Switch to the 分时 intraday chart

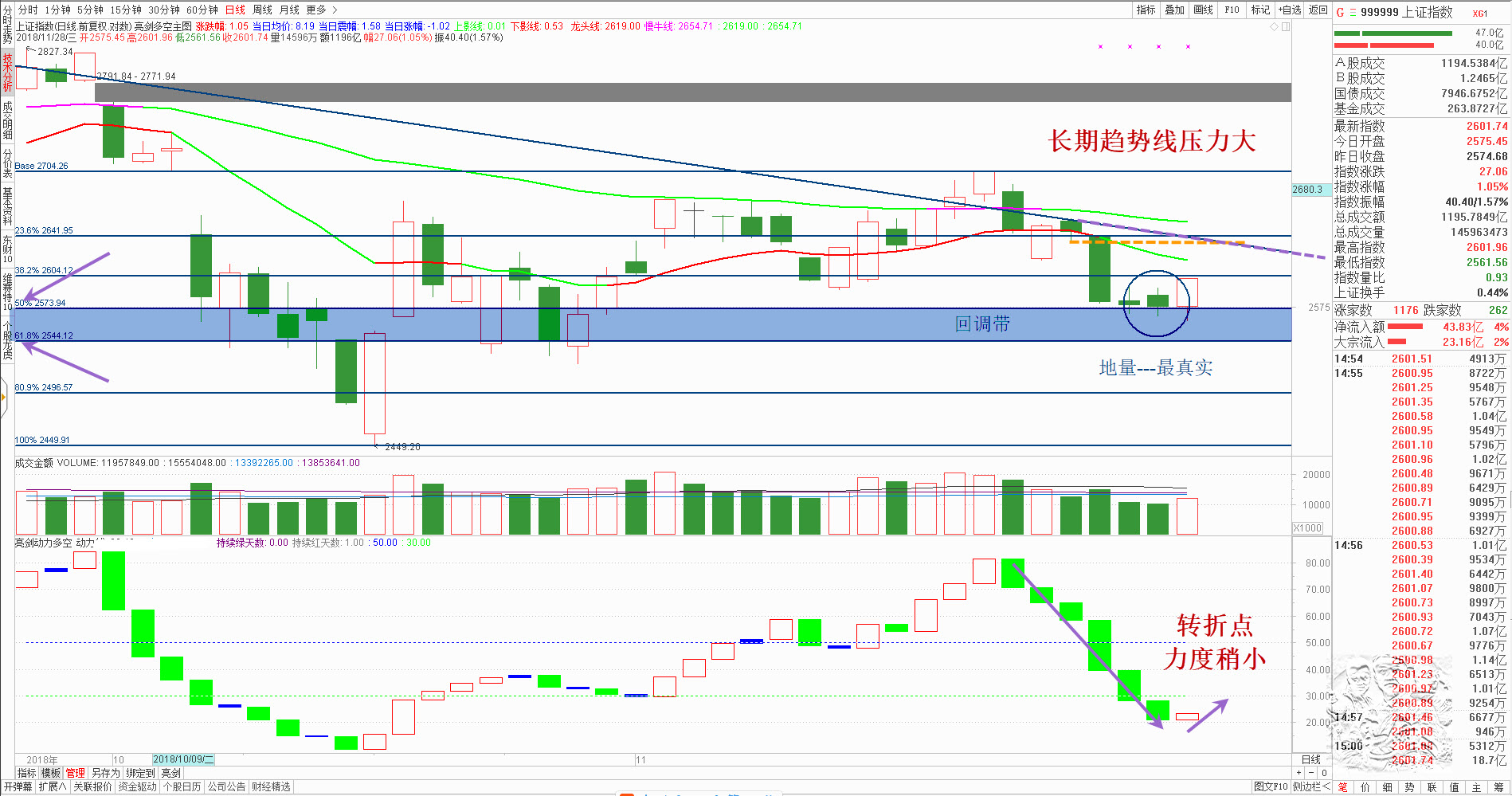pos(28,10)
